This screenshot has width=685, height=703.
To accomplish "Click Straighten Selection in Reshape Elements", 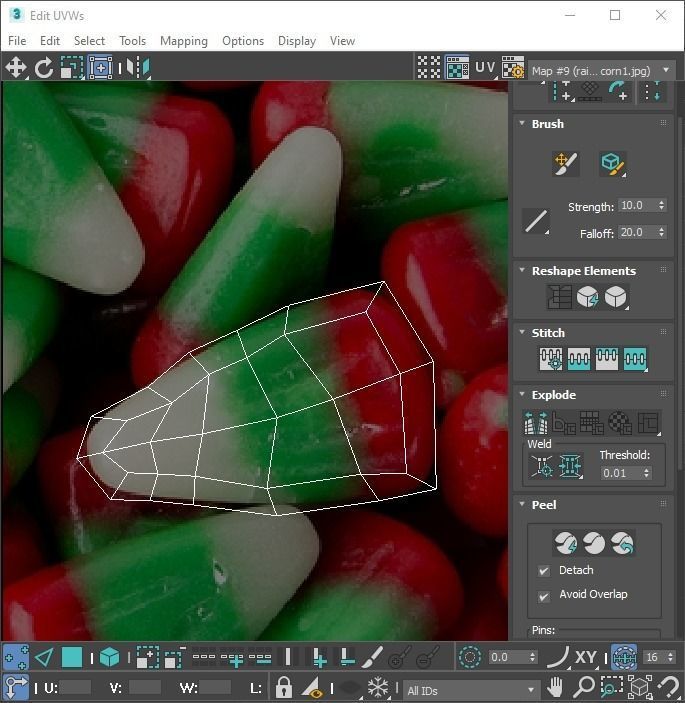I will [559, 297].
